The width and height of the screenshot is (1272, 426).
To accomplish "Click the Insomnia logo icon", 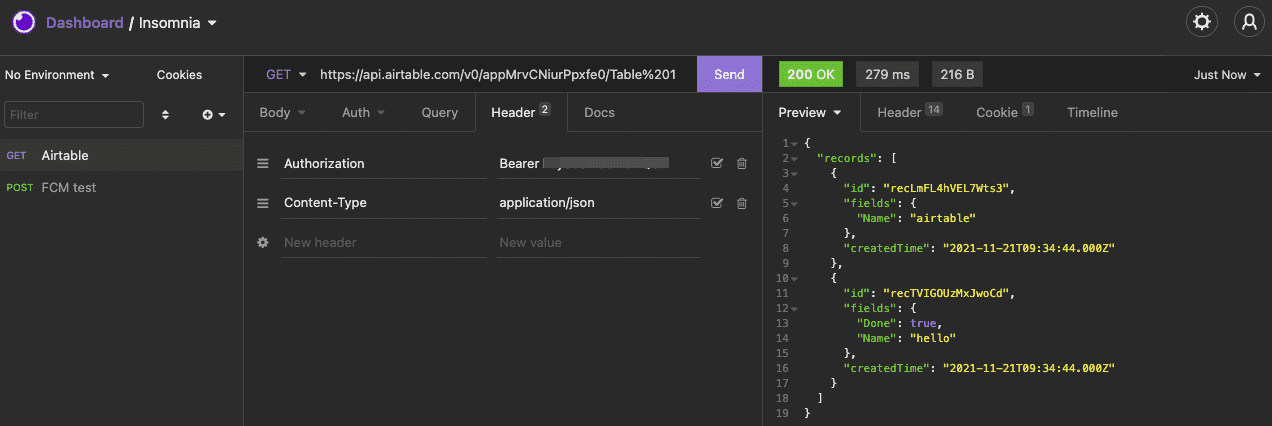I will [x=23, y=22].
